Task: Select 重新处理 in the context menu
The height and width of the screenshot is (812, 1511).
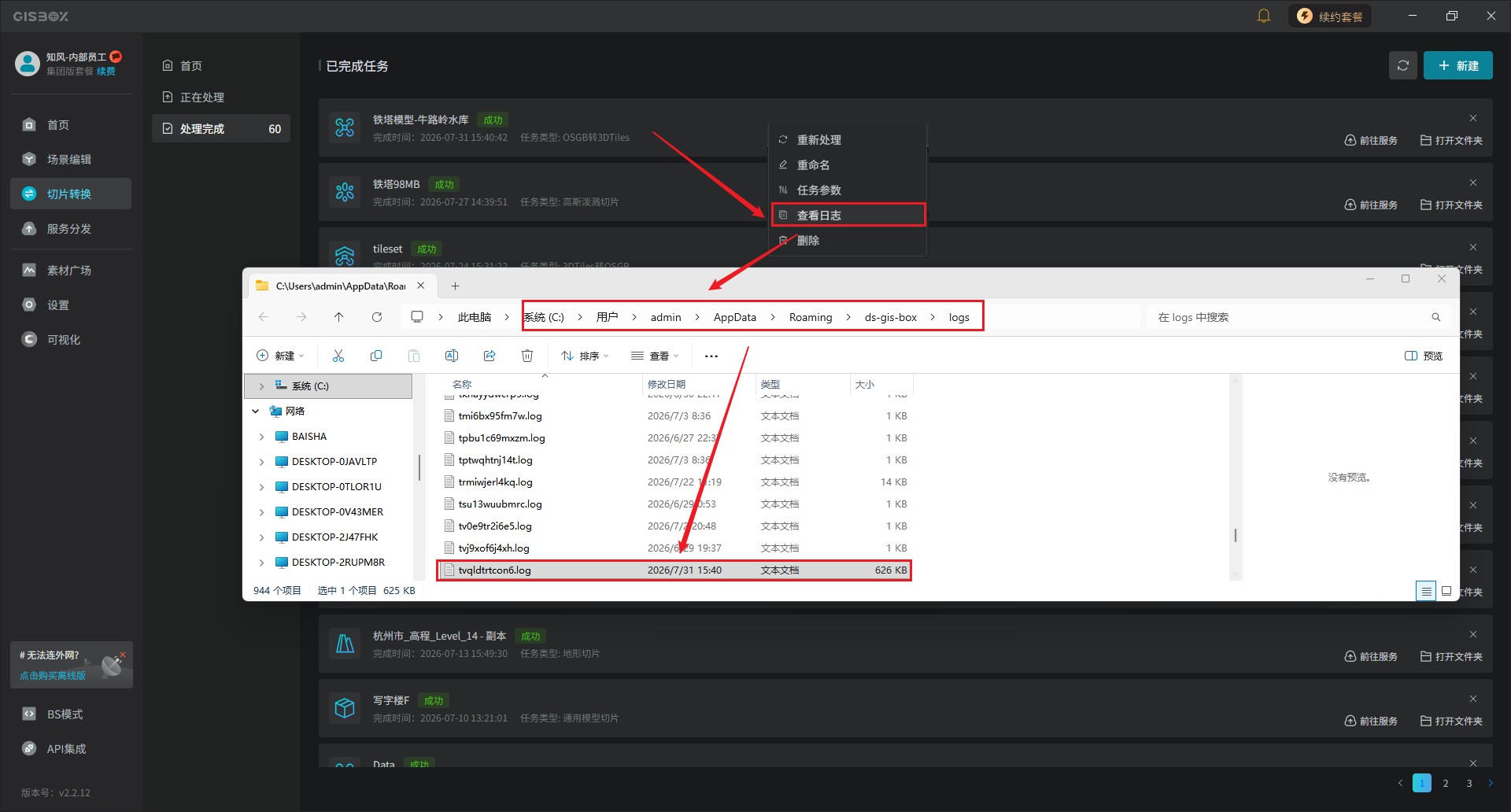Action: pos(848,140)
